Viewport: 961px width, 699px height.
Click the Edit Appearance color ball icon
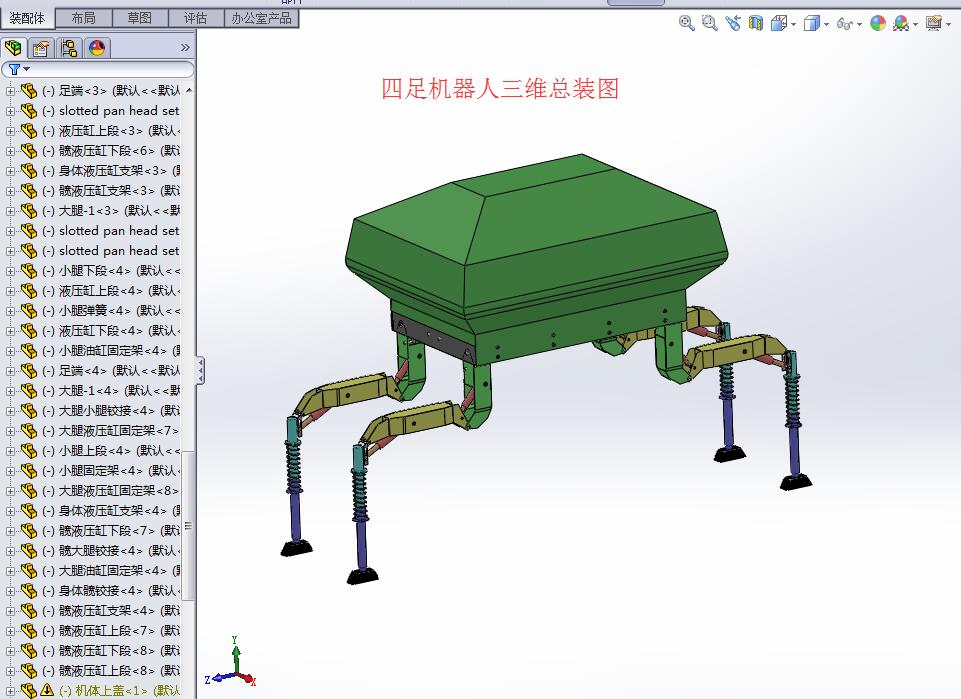tap(878, 23)
